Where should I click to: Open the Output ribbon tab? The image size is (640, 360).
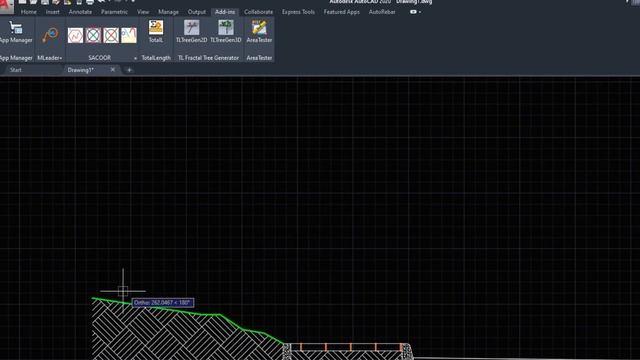click(197, 12)
